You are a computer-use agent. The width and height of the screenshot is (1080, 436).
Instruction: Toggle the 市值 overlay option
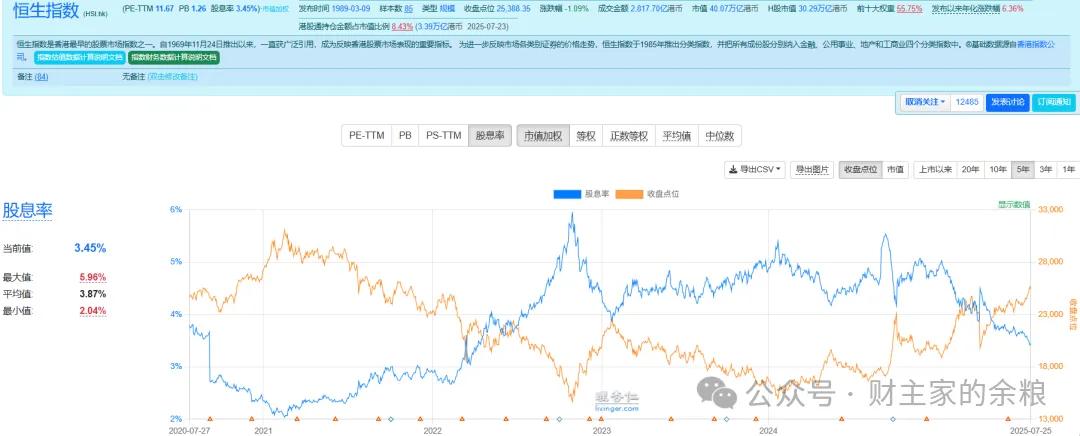(x=895, y=169)
